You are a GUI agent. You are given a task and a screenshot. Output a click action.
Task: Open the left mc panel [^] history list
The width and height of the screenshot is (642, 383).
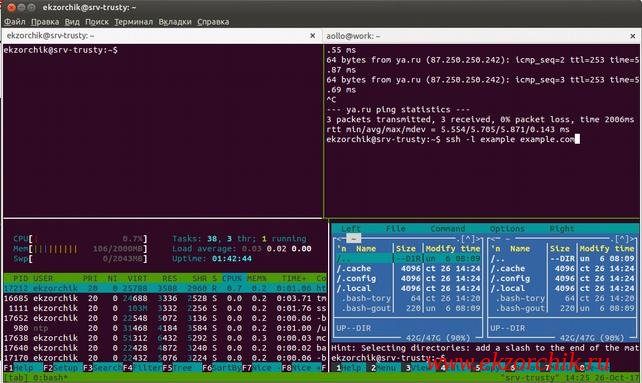468,238
